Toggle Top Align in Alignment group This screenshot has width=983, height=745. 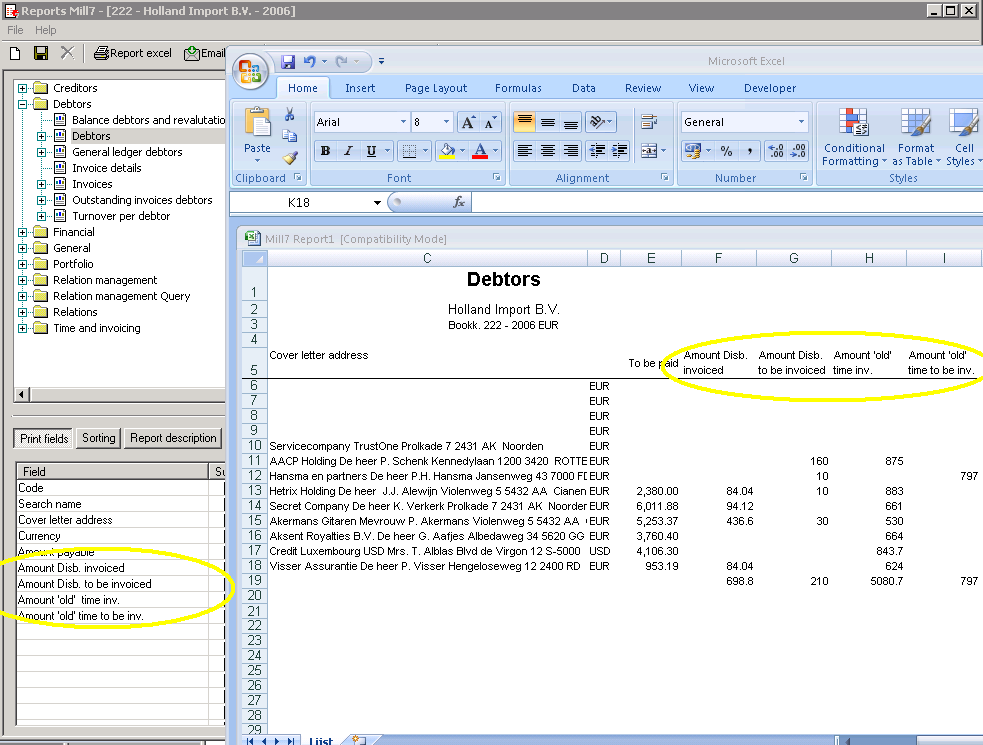[525, 122]
